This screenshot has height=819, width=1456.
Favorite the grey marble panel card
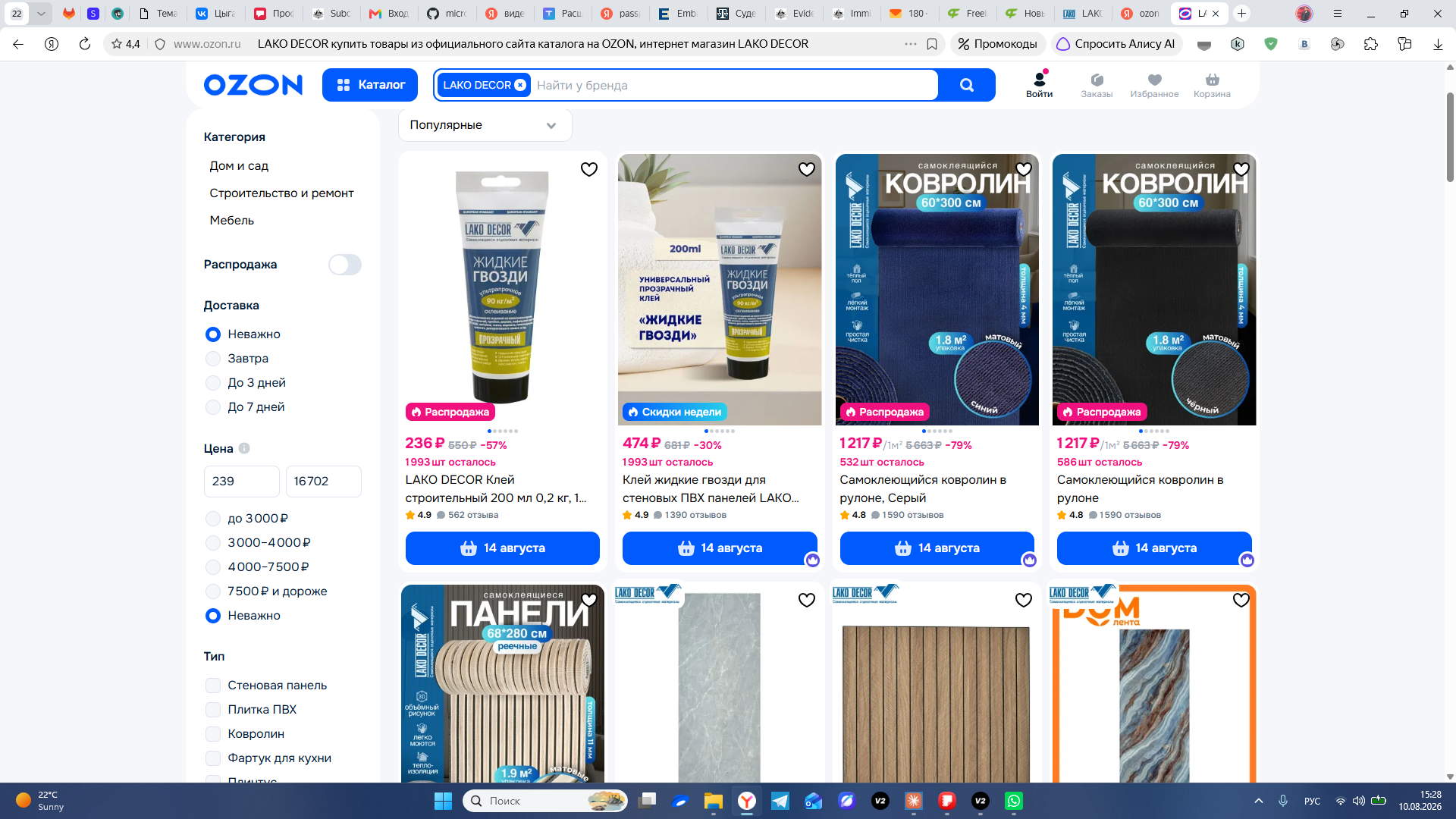click(806, 600)
